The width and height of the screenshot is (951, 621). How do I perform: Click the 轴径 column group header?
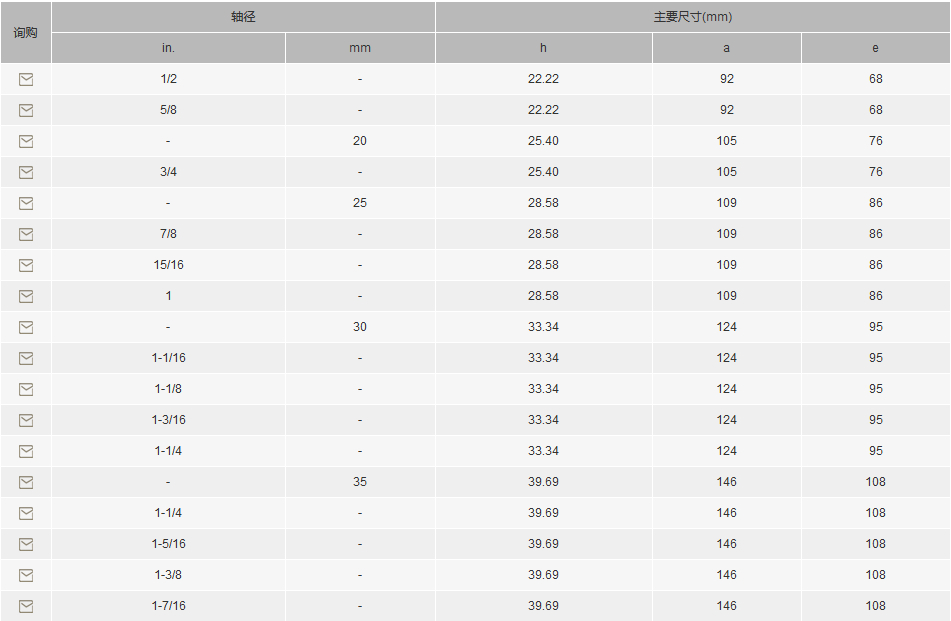[243, 17]
